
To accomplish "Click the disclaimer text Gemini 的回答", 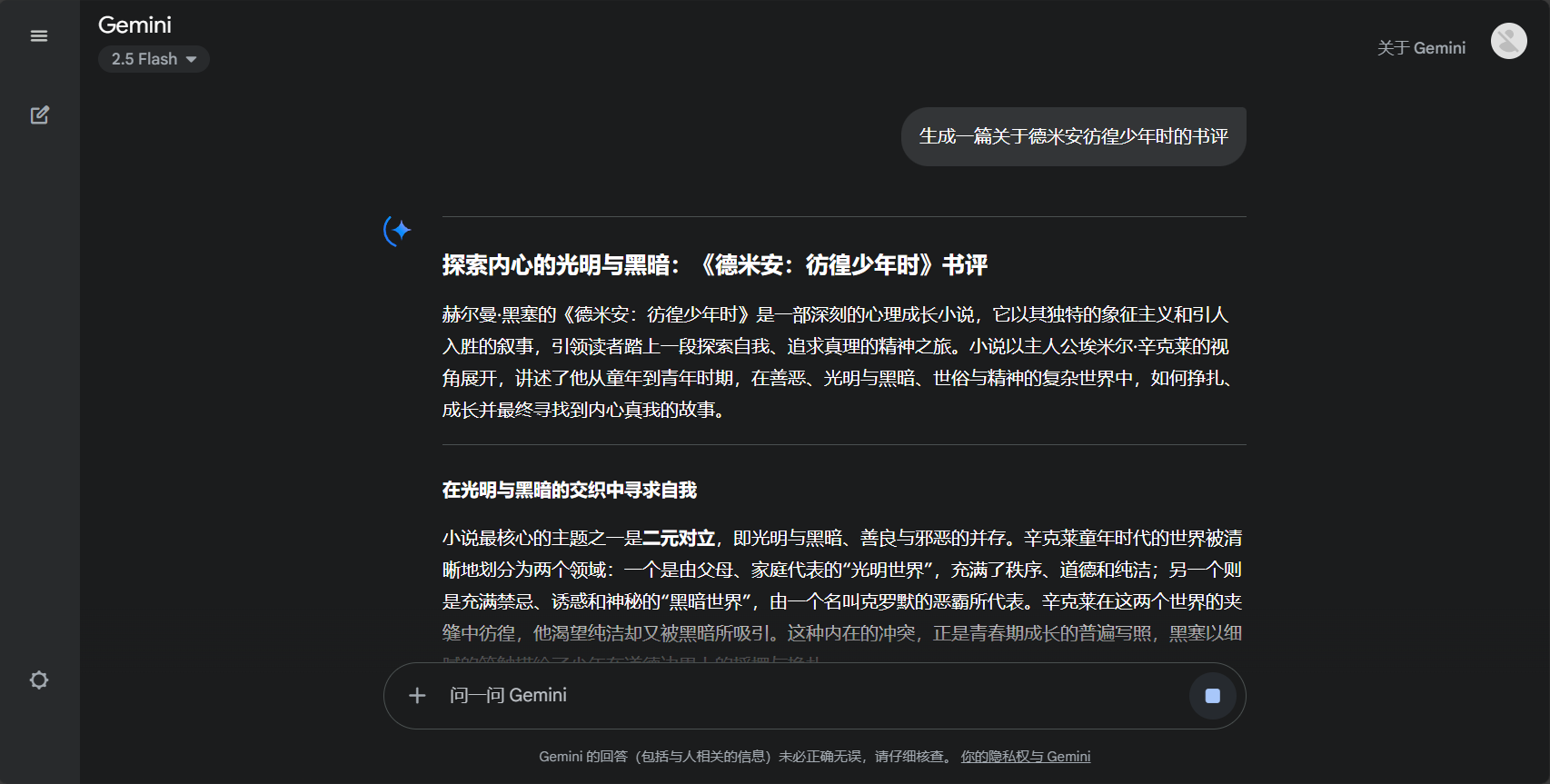I will (745, 757).
